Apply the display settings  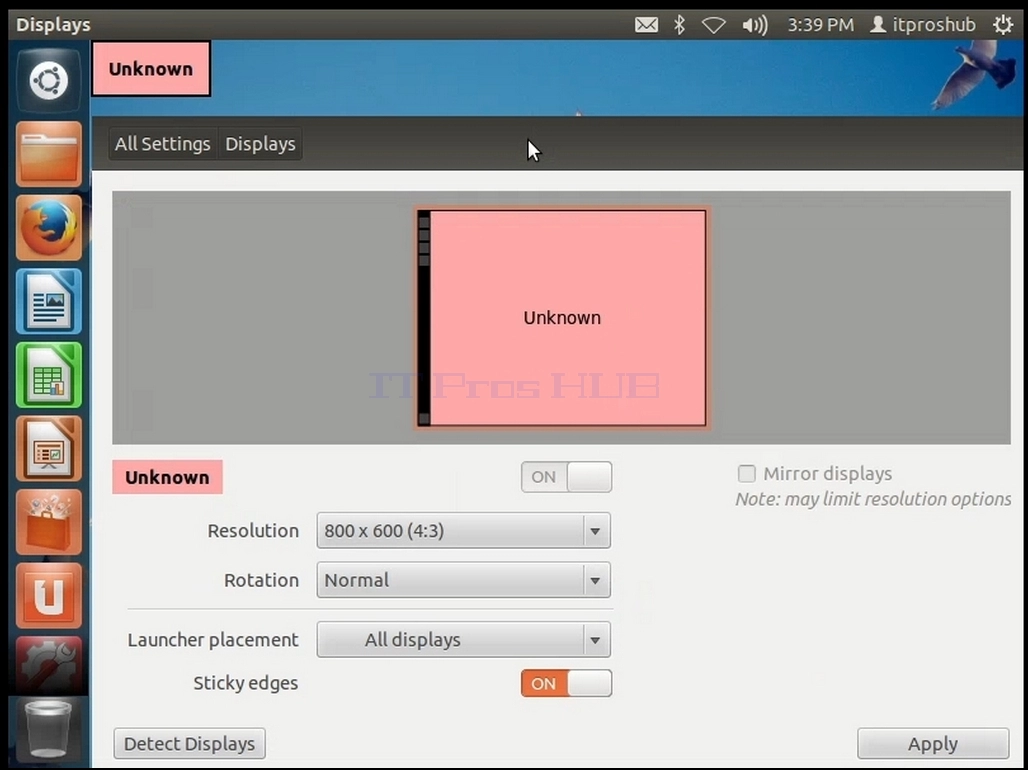click(933, 744)
